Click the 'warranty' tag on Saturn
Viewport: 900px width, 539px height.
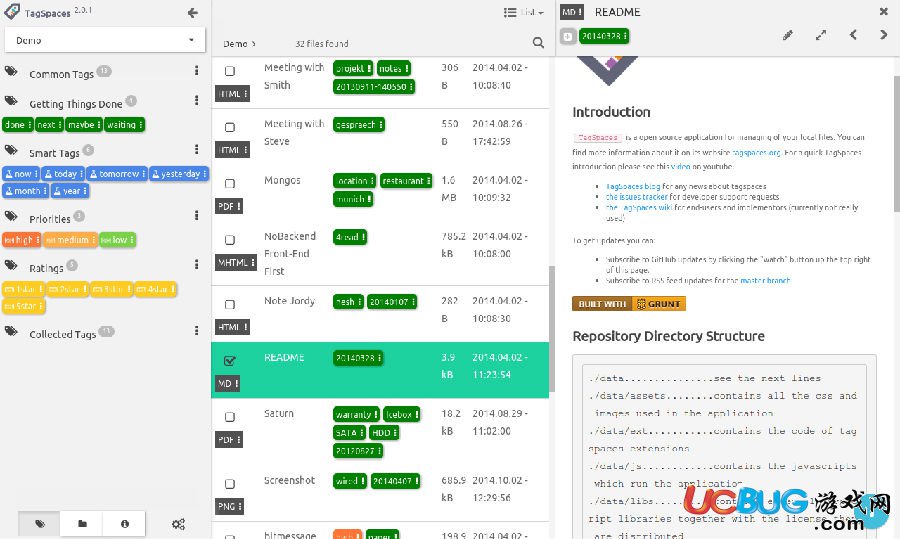(x=356, y=414)
